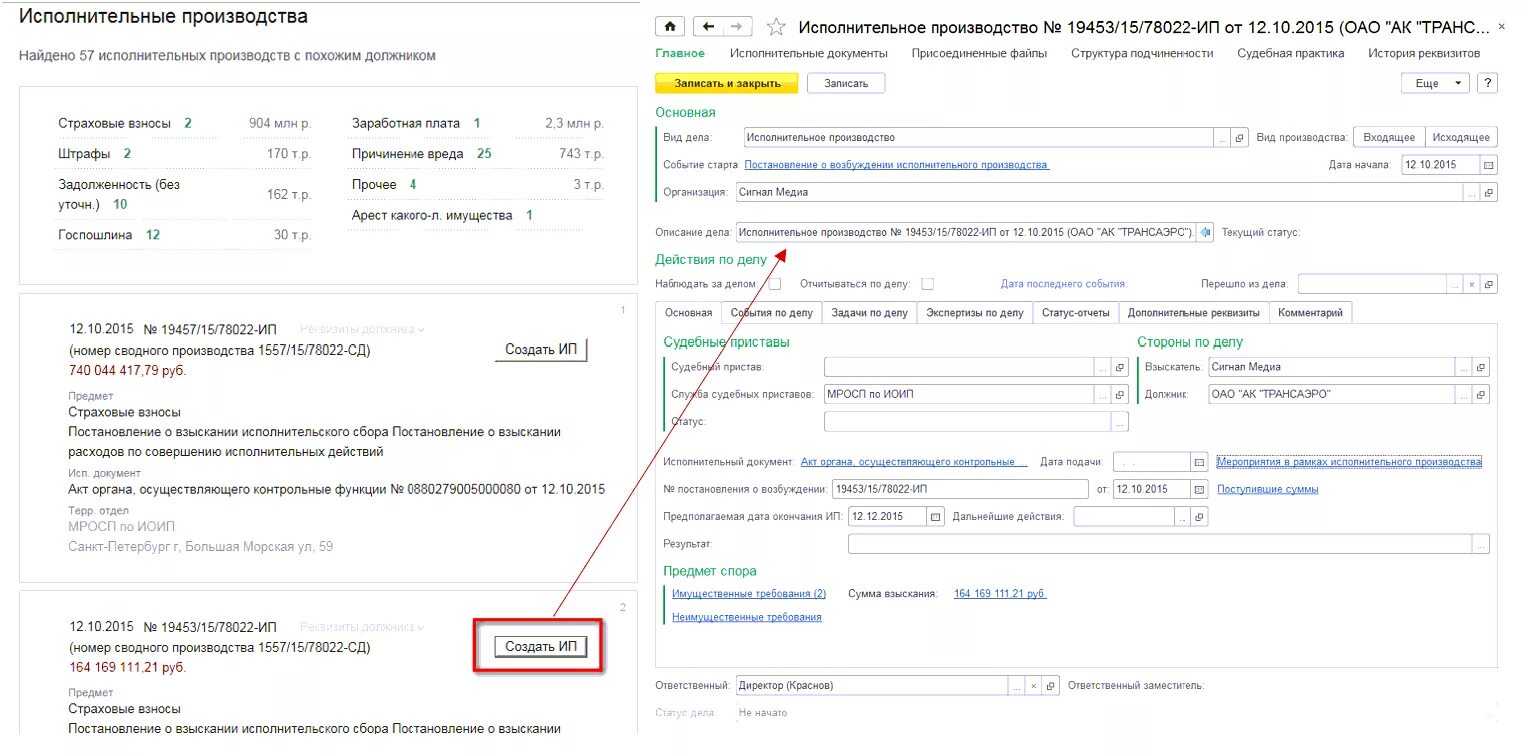Open the Исполнительные документы section
Screen dimensions: 1521x756
tap(808, 53)
